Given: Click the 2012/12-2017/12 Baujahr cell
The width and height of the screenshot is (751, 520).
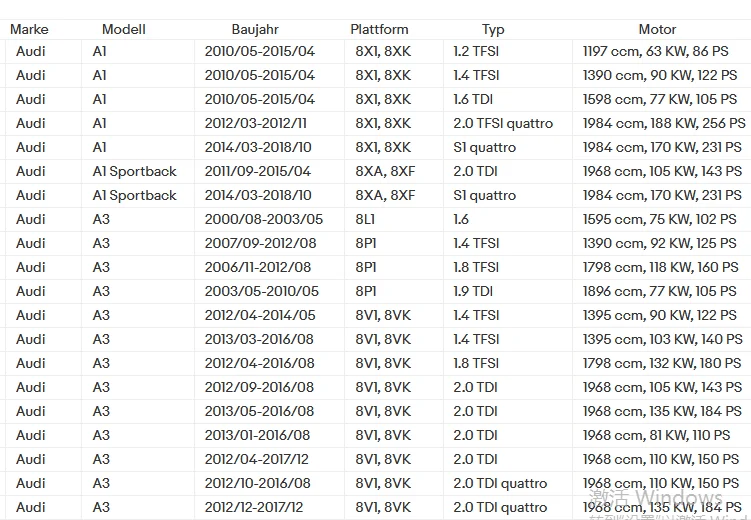Looking at the screenshot, I should click(269, 507).
